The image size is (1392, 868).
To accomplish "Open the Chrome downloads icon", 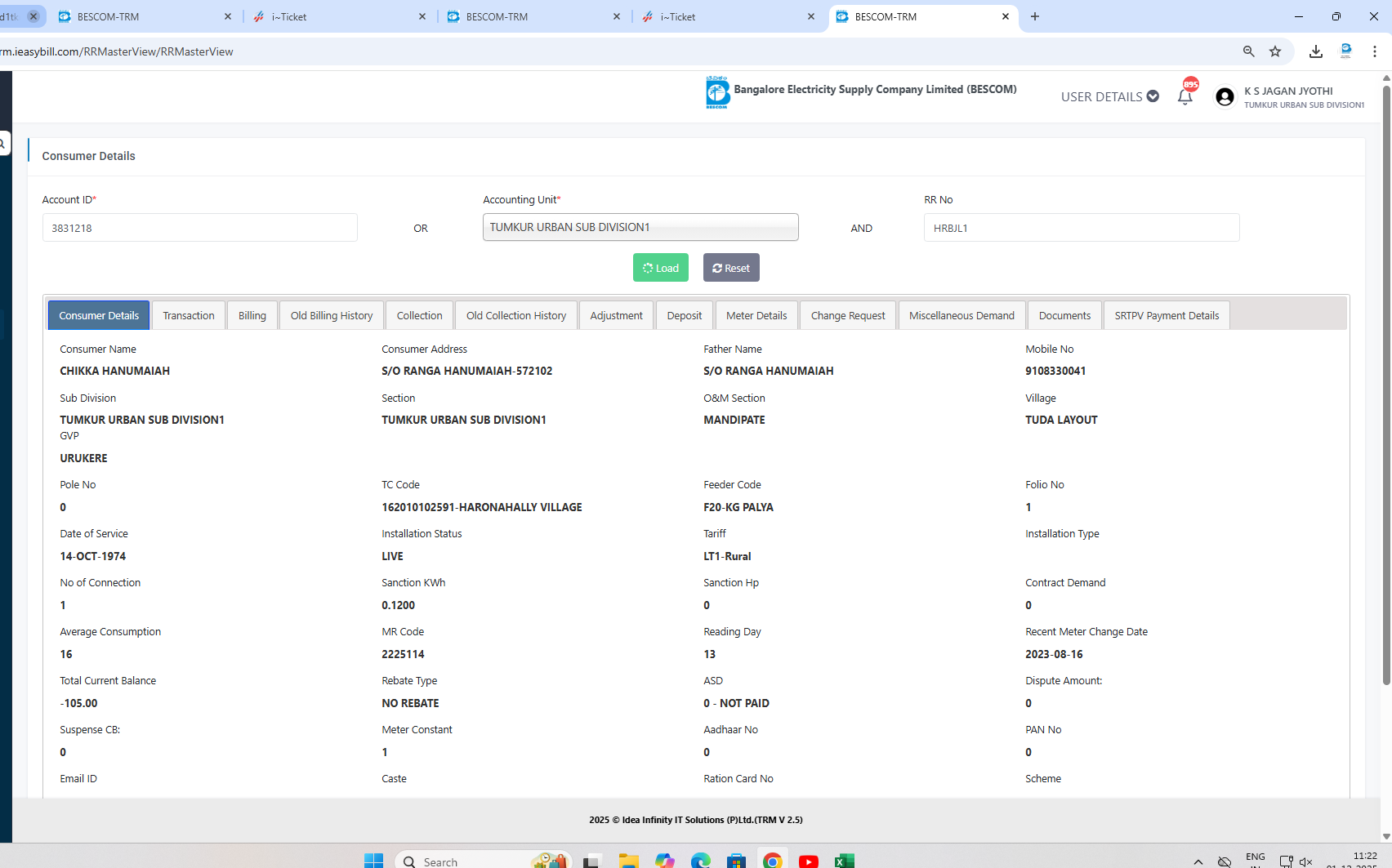I will (1315, 51).
